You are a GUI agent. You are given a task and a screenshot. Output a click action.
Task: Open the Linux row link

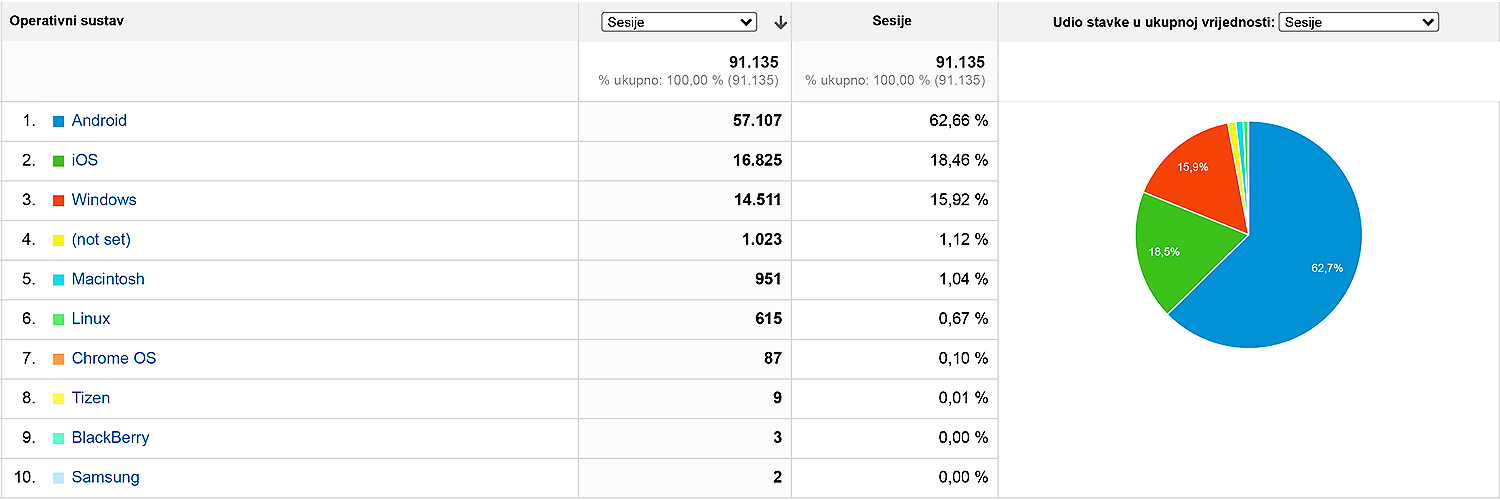91,319
